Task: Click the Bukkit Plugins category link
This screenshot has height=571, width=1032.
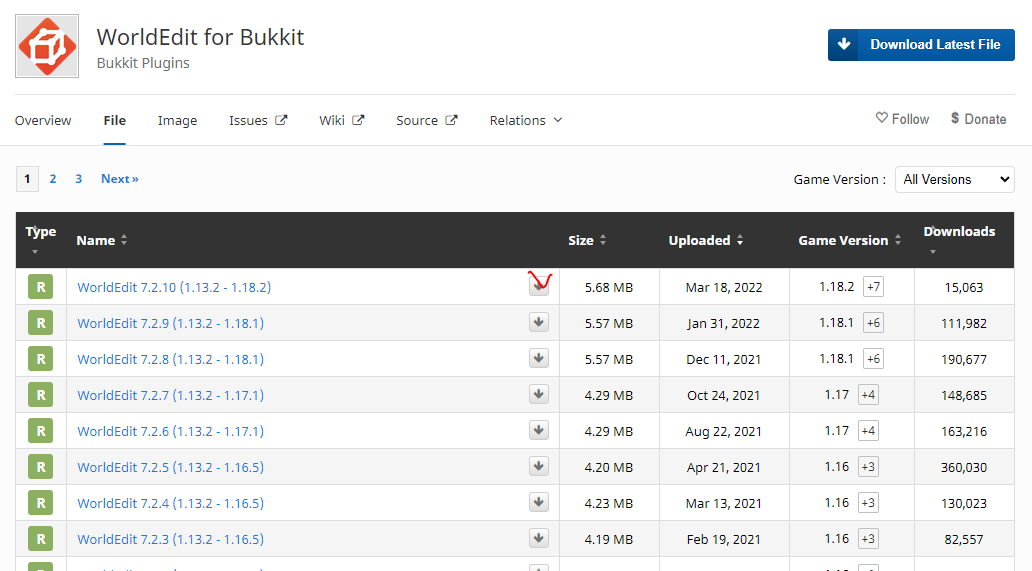Action: tap(143, 63)
